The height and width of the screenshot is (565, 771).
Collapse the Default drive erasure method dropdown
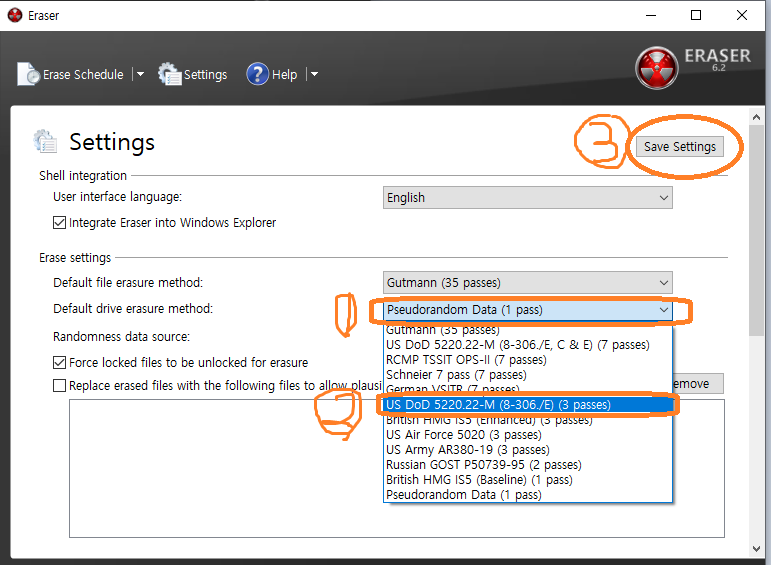(528, 310)
